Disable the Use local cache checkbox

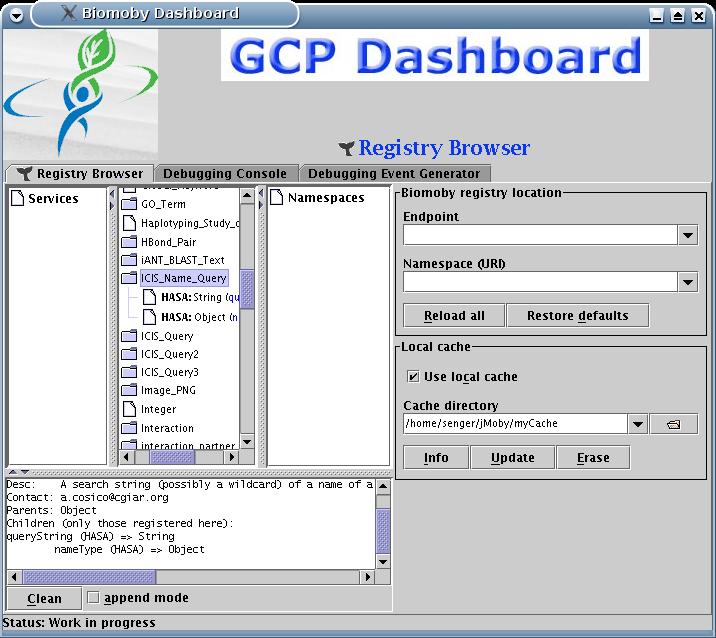point(413,377)
